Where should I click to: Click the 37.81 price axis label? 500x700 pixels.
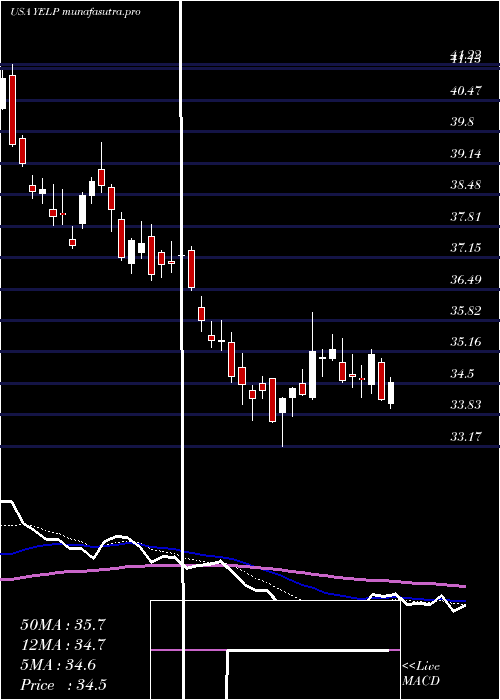[466, 217]
